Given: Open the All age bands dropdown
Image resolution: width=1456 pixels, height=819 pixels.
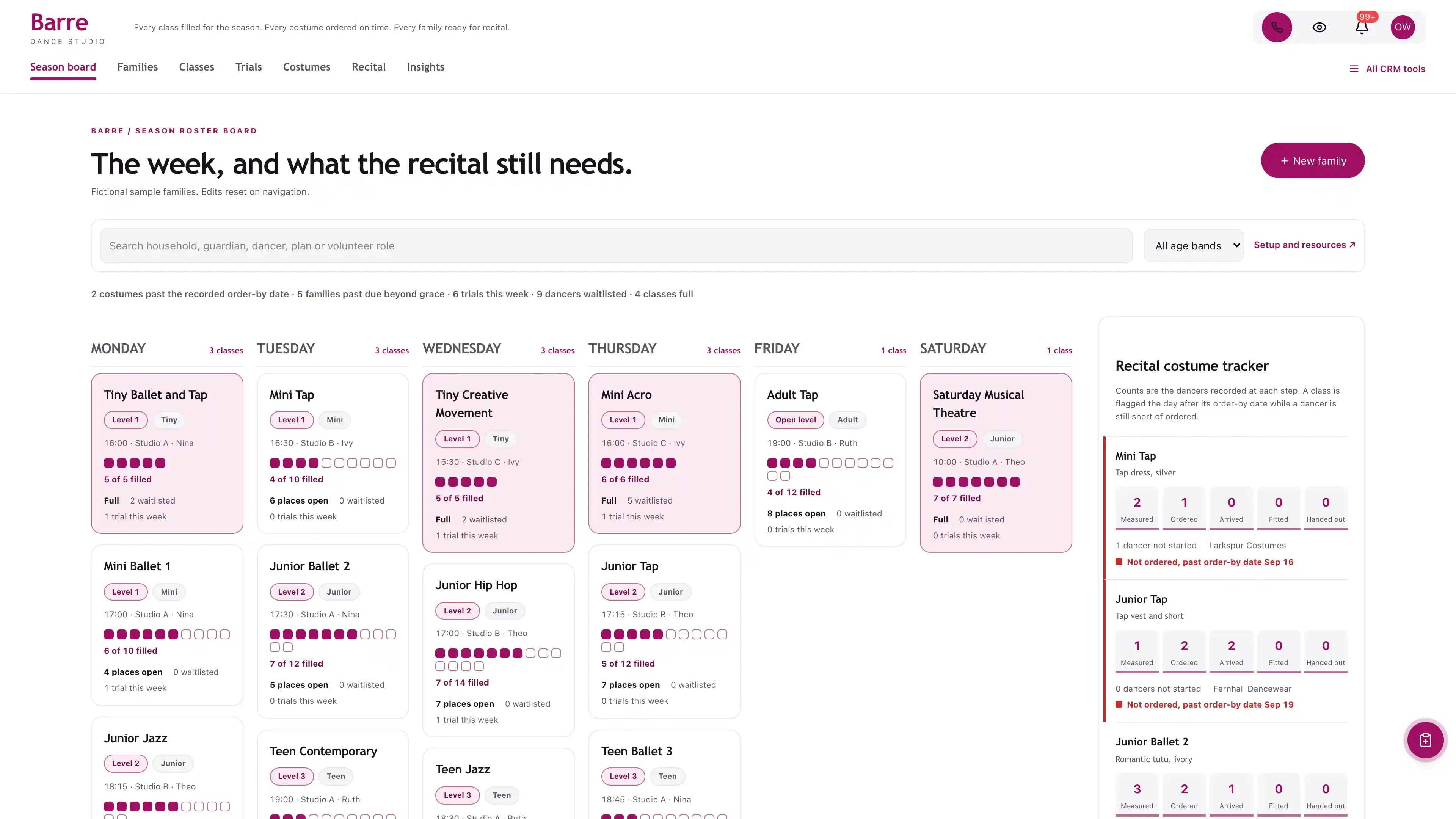Looking at the screenshot, I should pos(1193,245).
